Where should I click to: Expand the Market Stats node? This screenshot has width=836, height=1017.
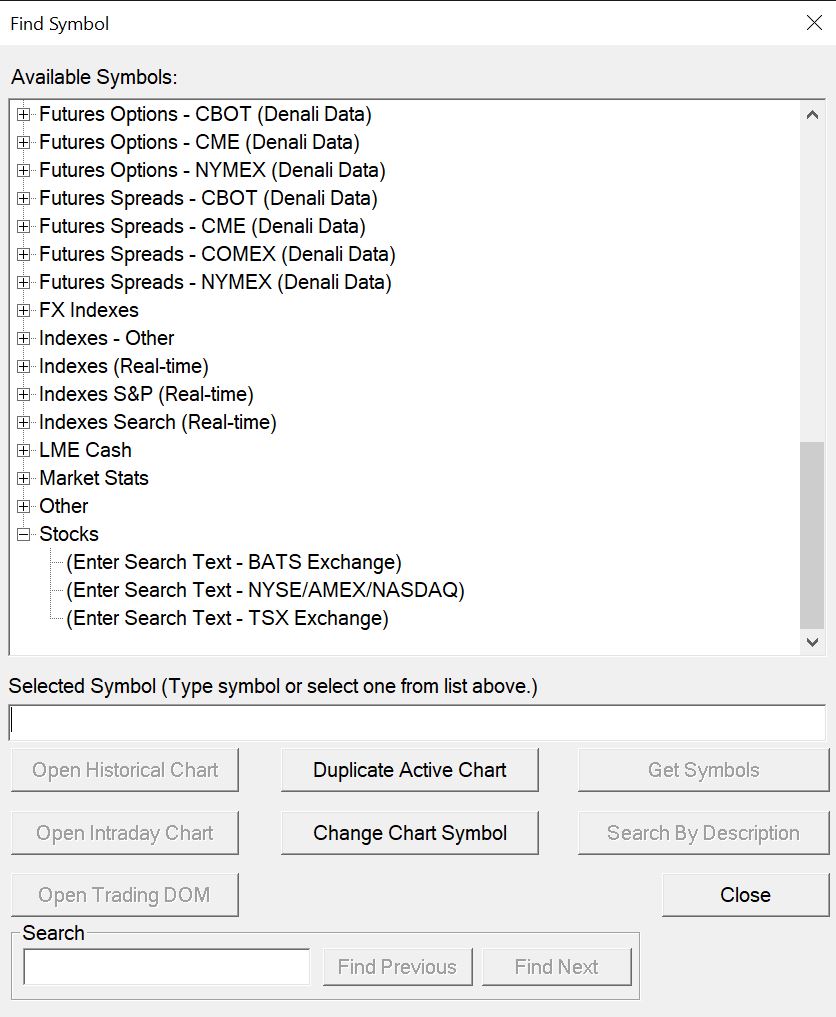coord(24,479)
